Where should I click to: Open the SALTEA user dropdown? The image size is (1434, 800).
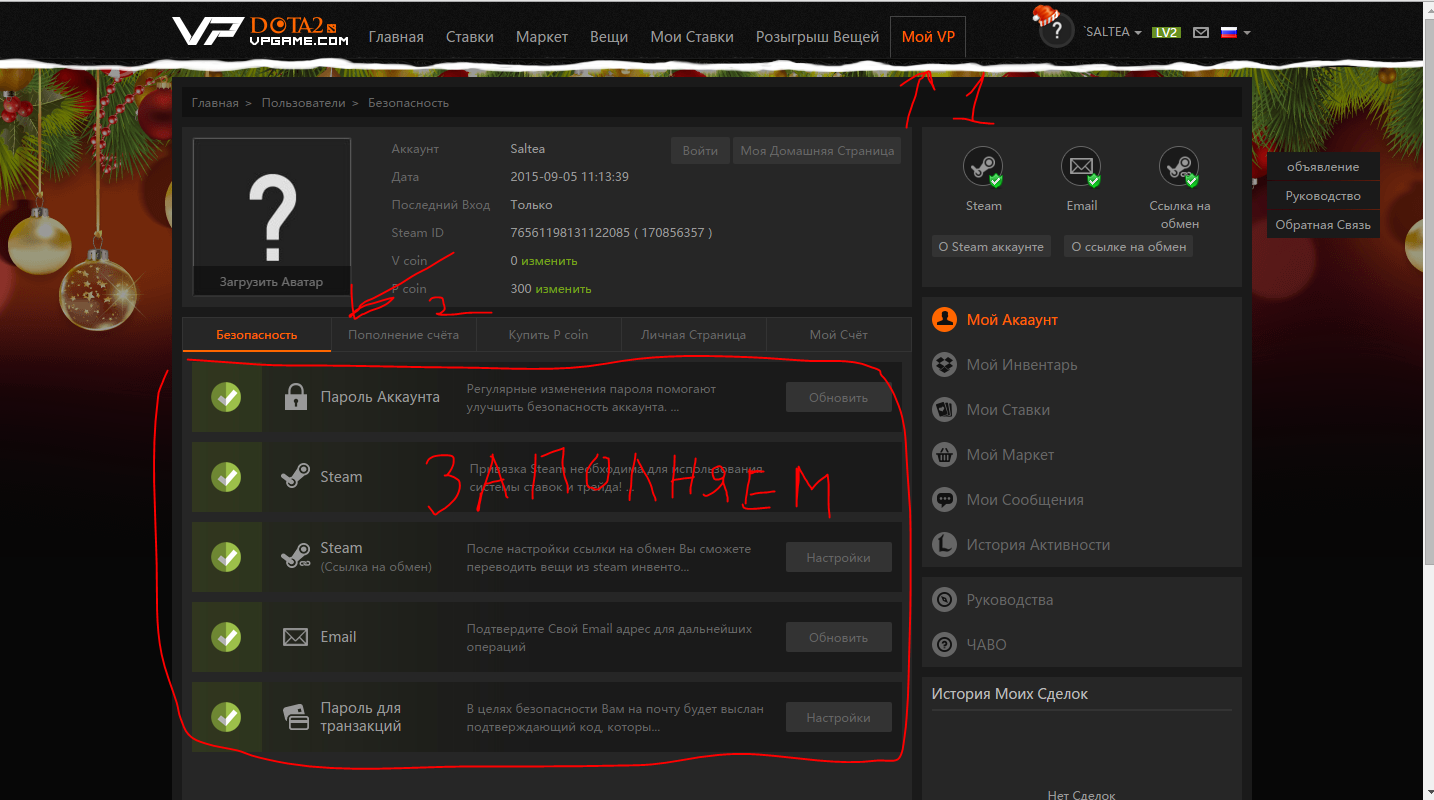click(x=1112, y=32)
